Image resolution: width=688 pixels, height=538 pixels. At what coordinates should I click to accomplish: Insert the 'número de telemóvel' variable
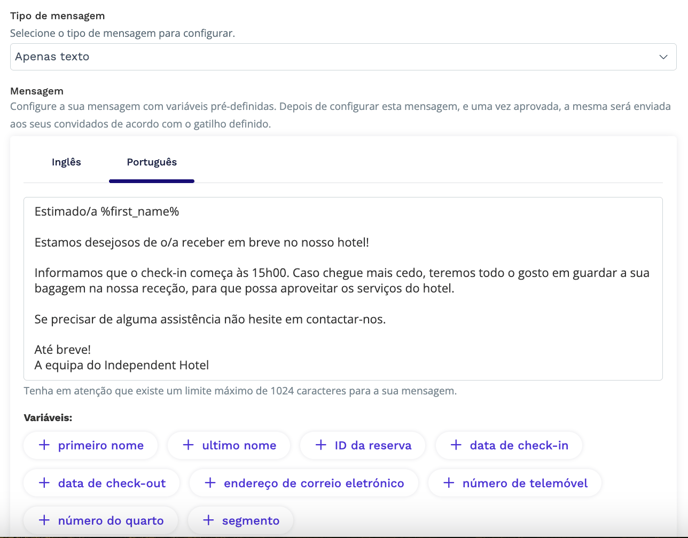coord(515,483)
